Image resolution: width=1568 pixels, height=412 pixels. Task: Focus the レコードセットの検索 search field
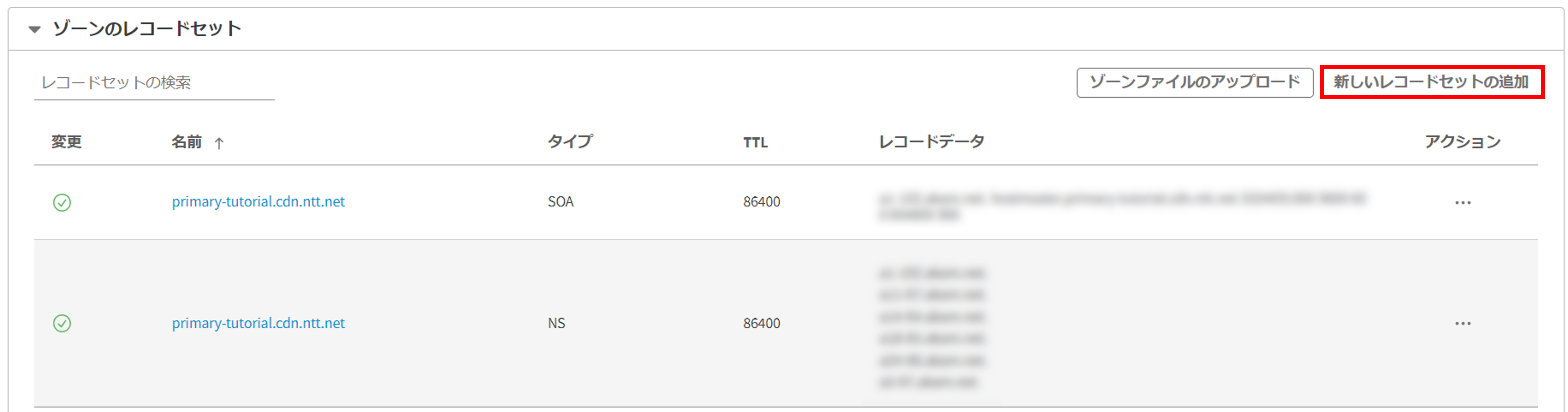coord(154,83)
